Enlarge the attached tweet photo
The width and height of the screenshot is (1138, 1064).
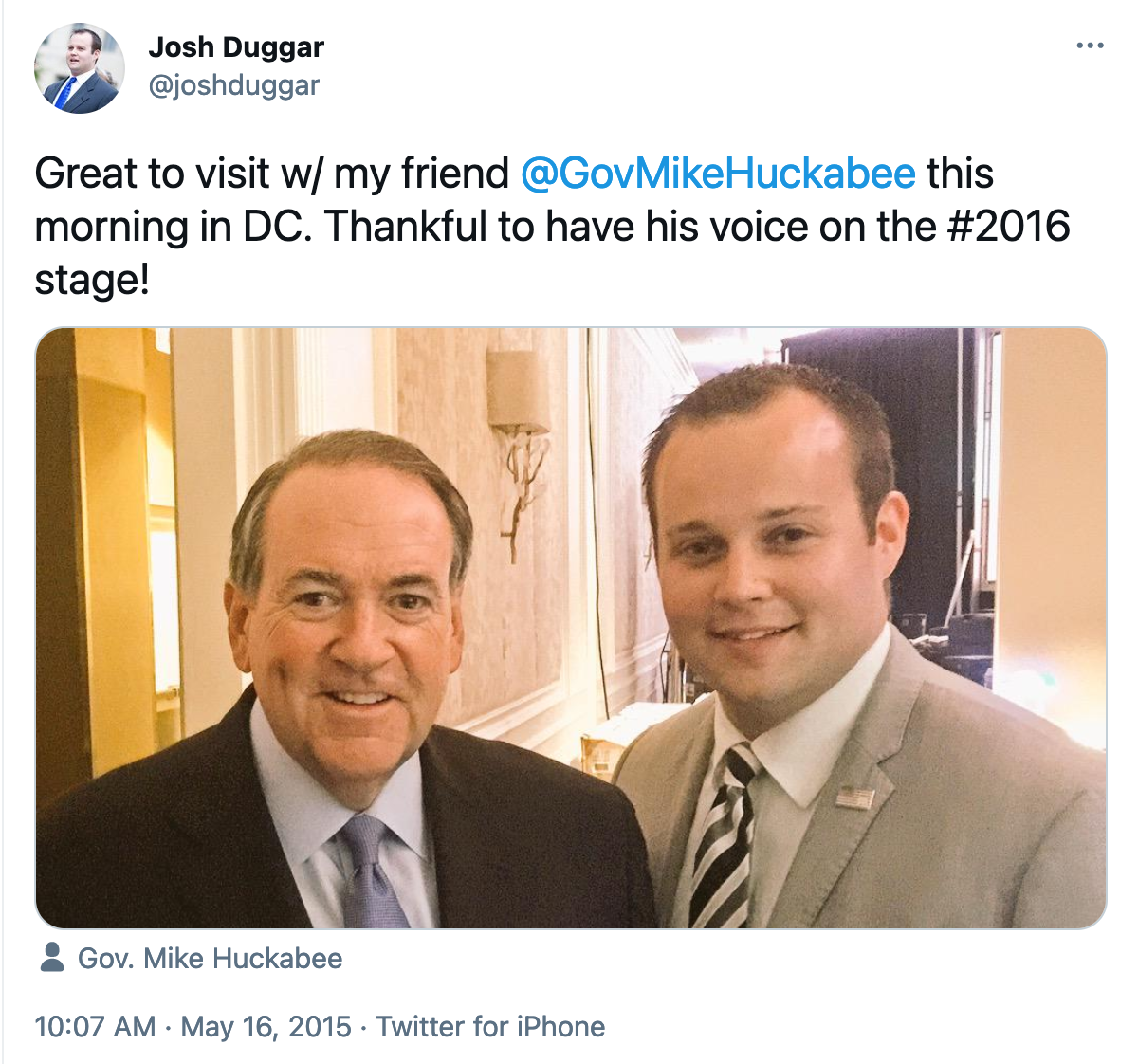tap(571, 628)
